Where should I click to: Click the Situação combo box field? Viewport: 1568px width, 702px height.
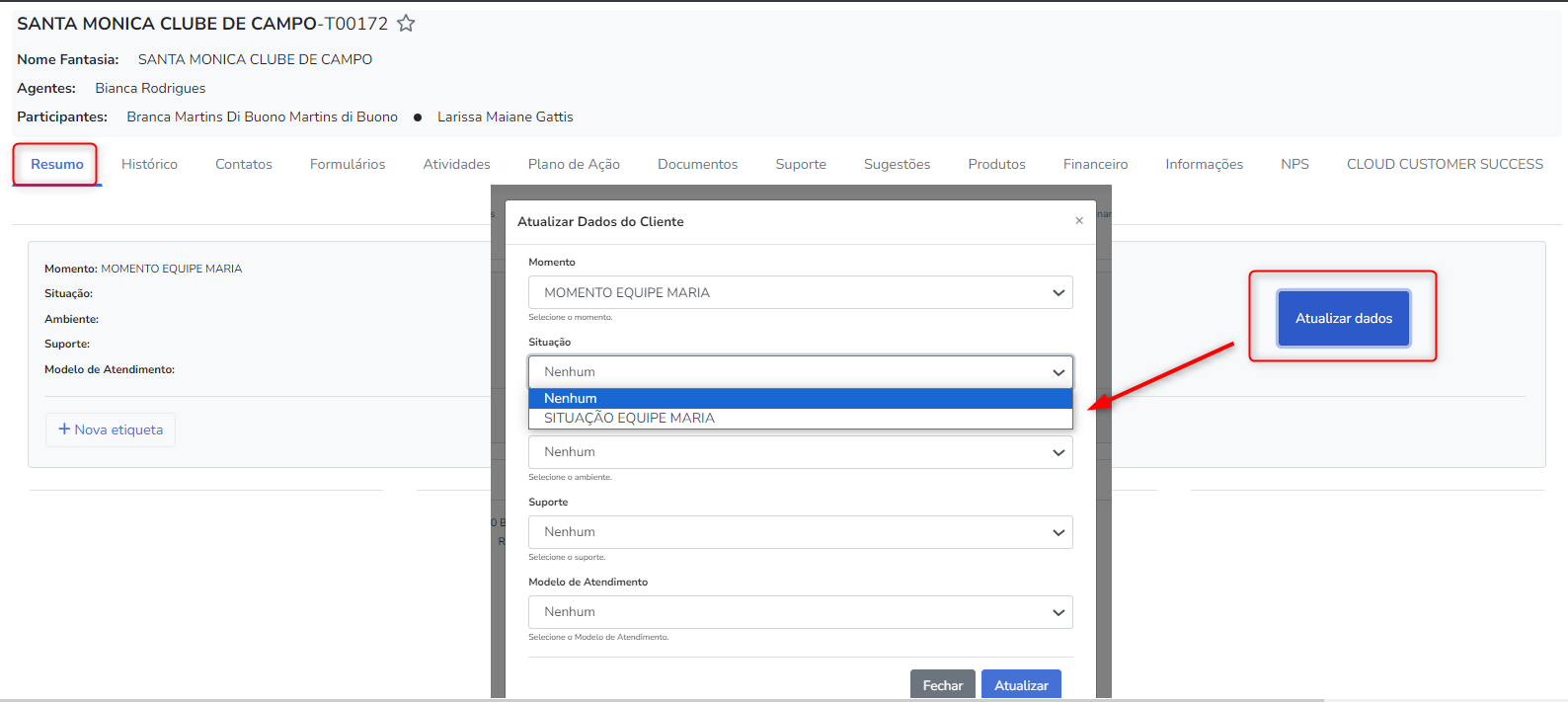tap(800, 372)
